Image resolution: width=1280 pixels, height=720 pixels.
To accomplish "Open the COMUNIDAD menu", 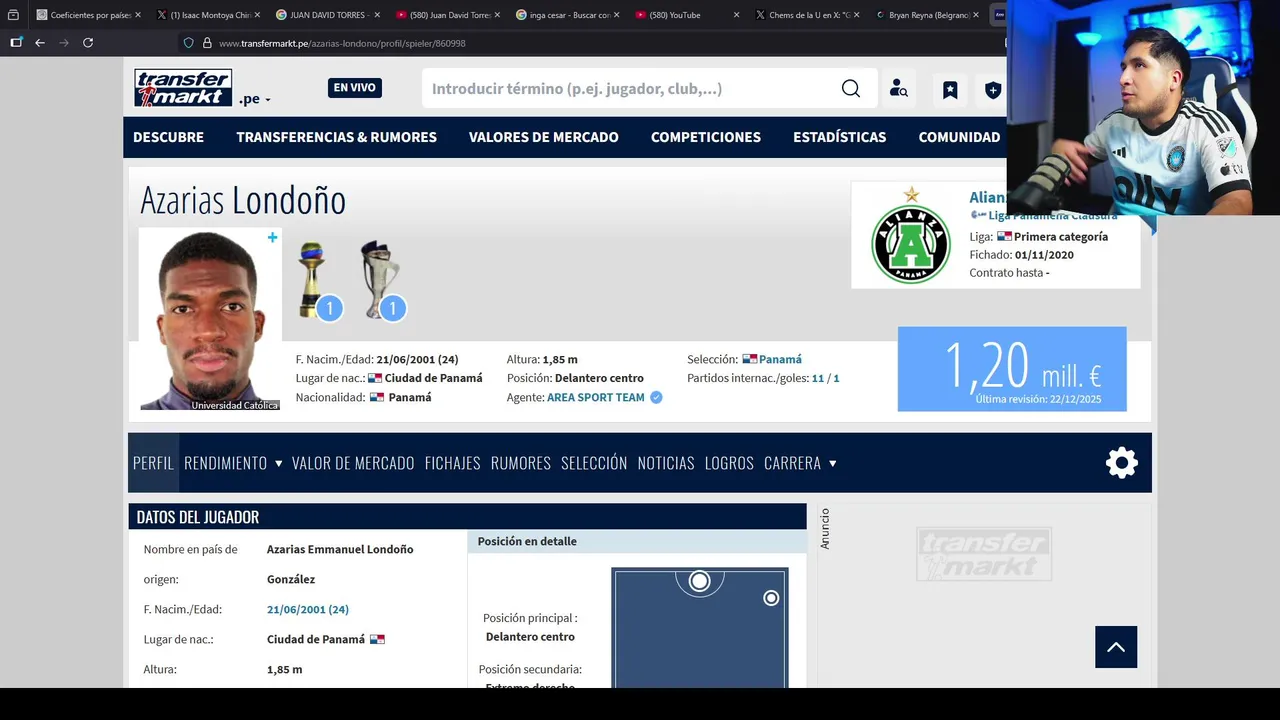I will coord(959,137).
